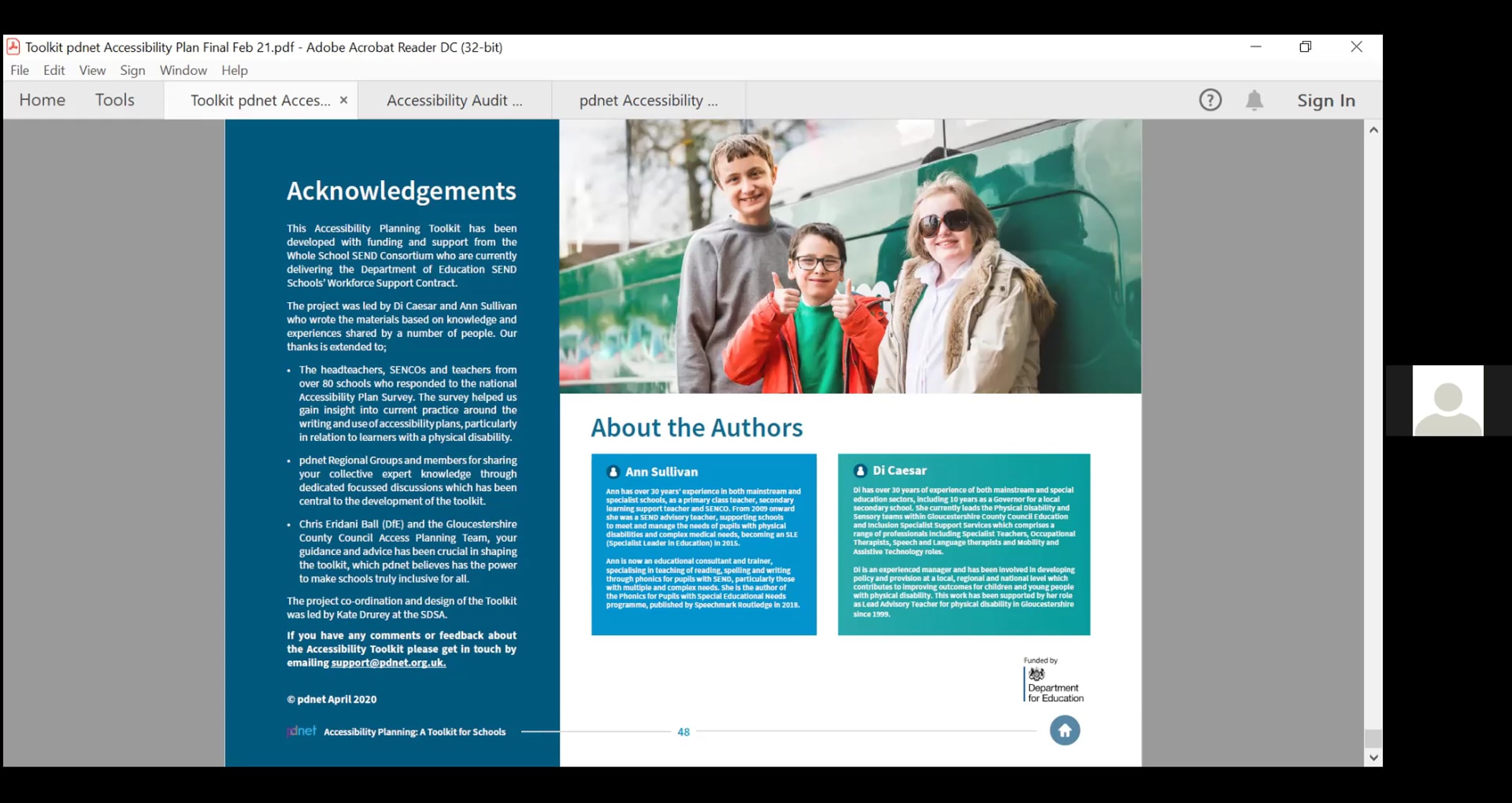The image size is (1512, 803).
Task: Click the vertical scrollbar thumb
Action: [1373, 738]
